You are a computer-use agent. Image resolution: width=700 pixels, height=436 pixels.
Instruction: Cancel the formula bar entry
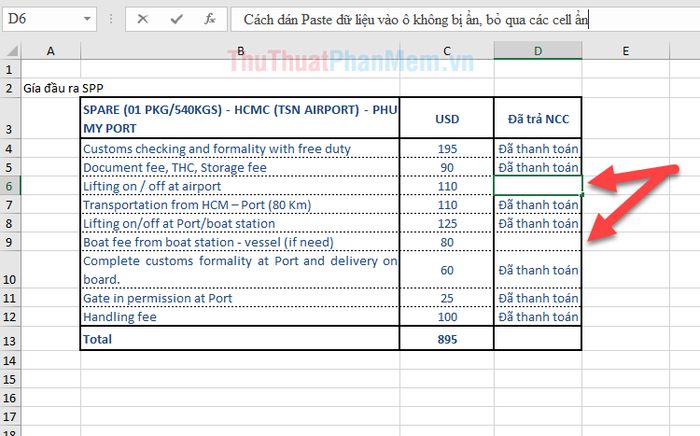pyautogui.click(x=142, y=19)
